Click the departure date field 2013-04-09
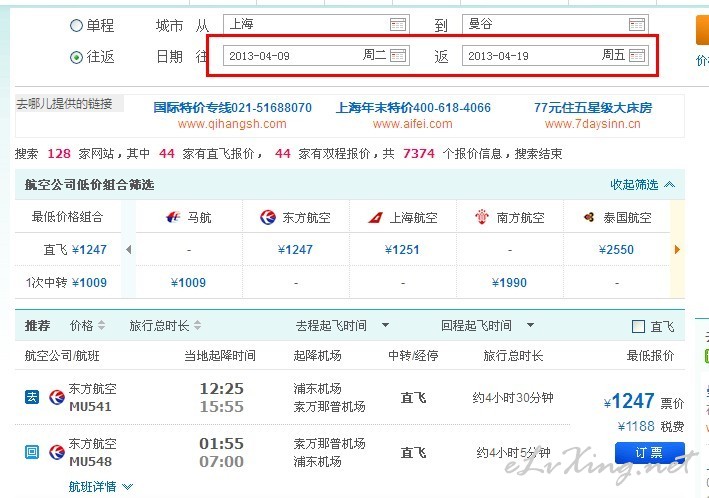This screenshot has height=498, width=709. tap(316, 56)
